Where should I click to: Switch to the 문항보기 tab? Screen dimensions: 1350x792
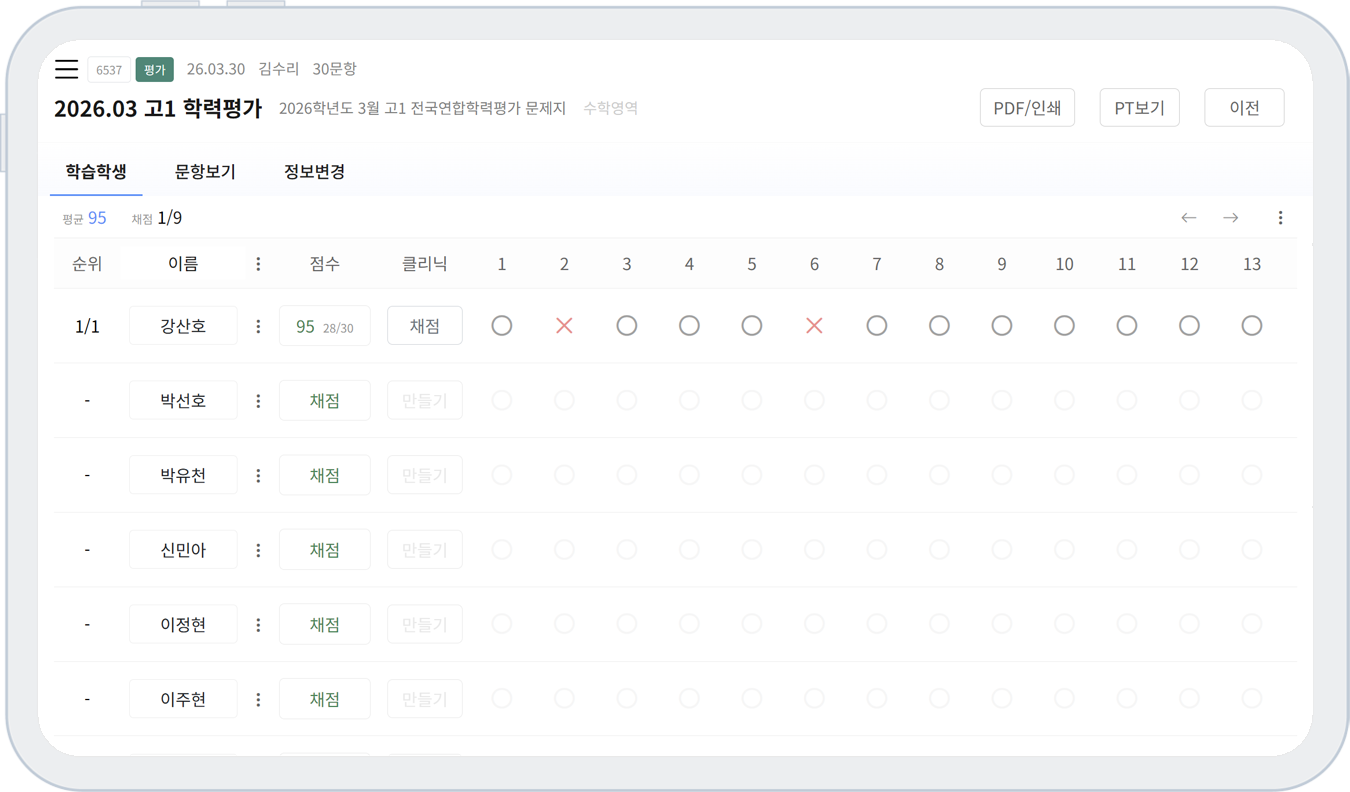pyautogui.click(x=205, y=172)
